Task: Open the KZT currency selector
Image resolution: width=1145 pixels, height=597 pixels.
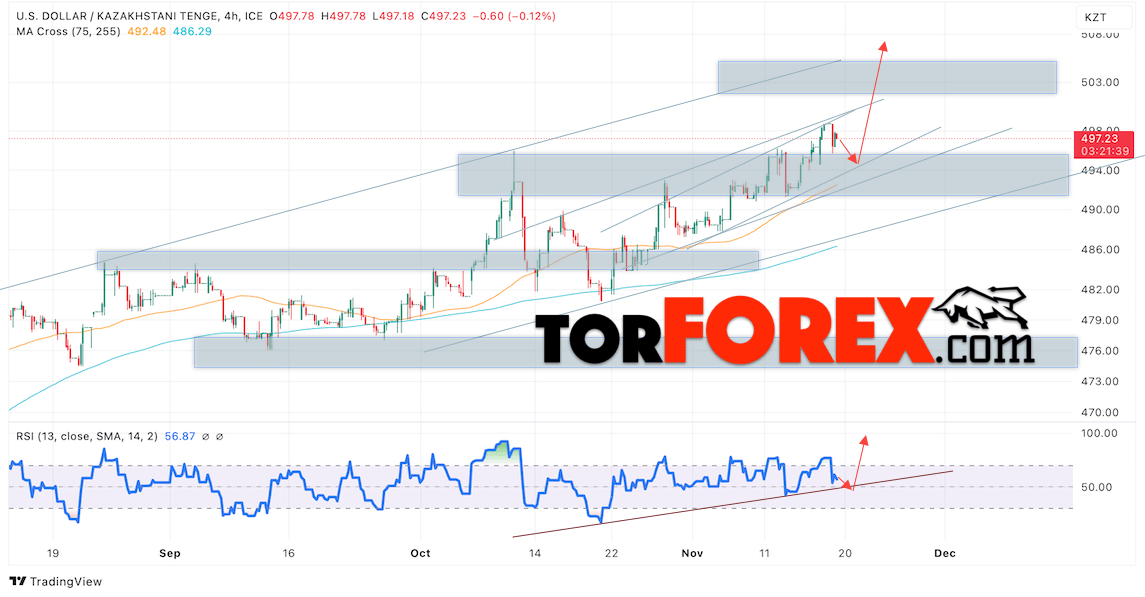Action: [1103, 18]
